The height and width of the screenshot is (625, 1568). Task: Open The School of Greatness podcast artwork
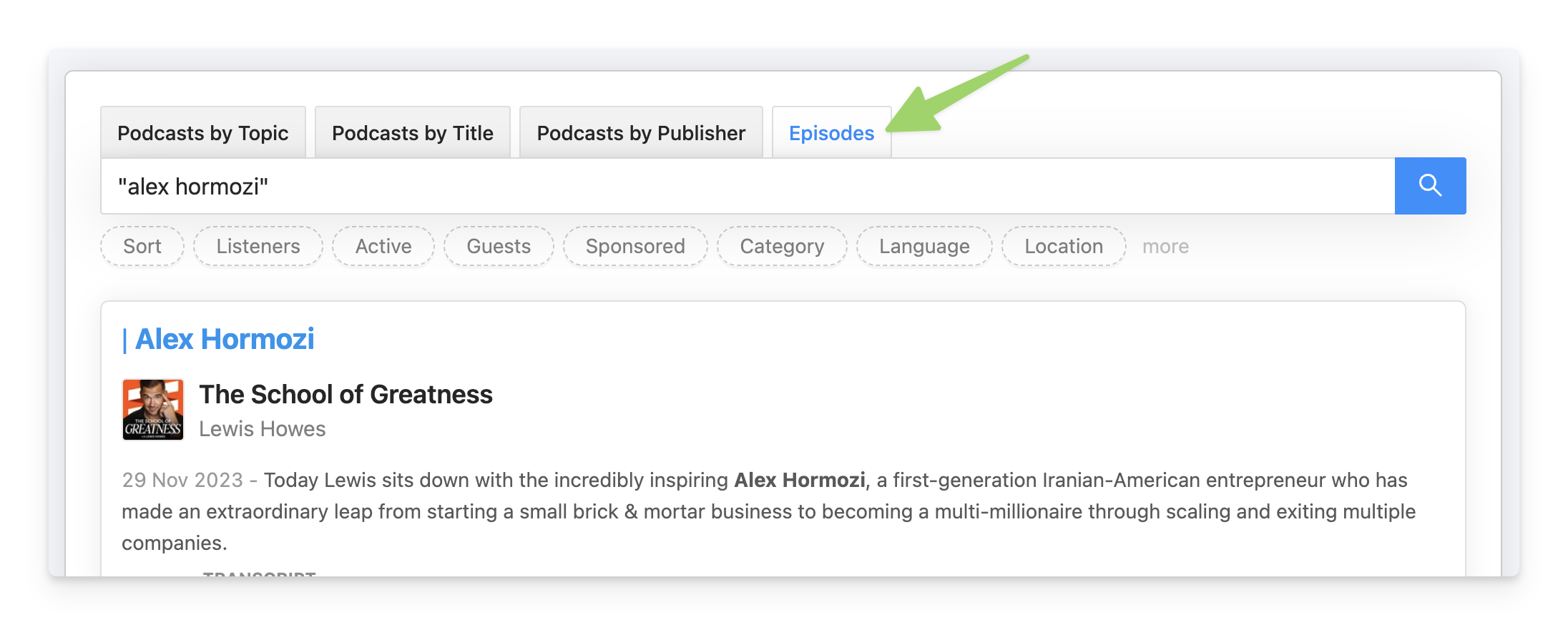click(x=153, y=410)
